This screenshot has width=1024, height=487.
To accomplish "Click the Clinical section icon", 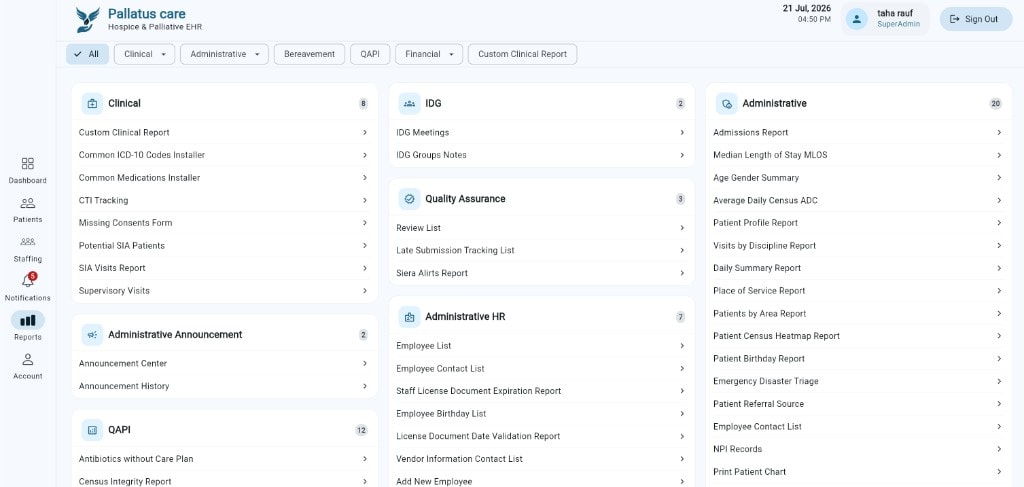I will 92,103.
